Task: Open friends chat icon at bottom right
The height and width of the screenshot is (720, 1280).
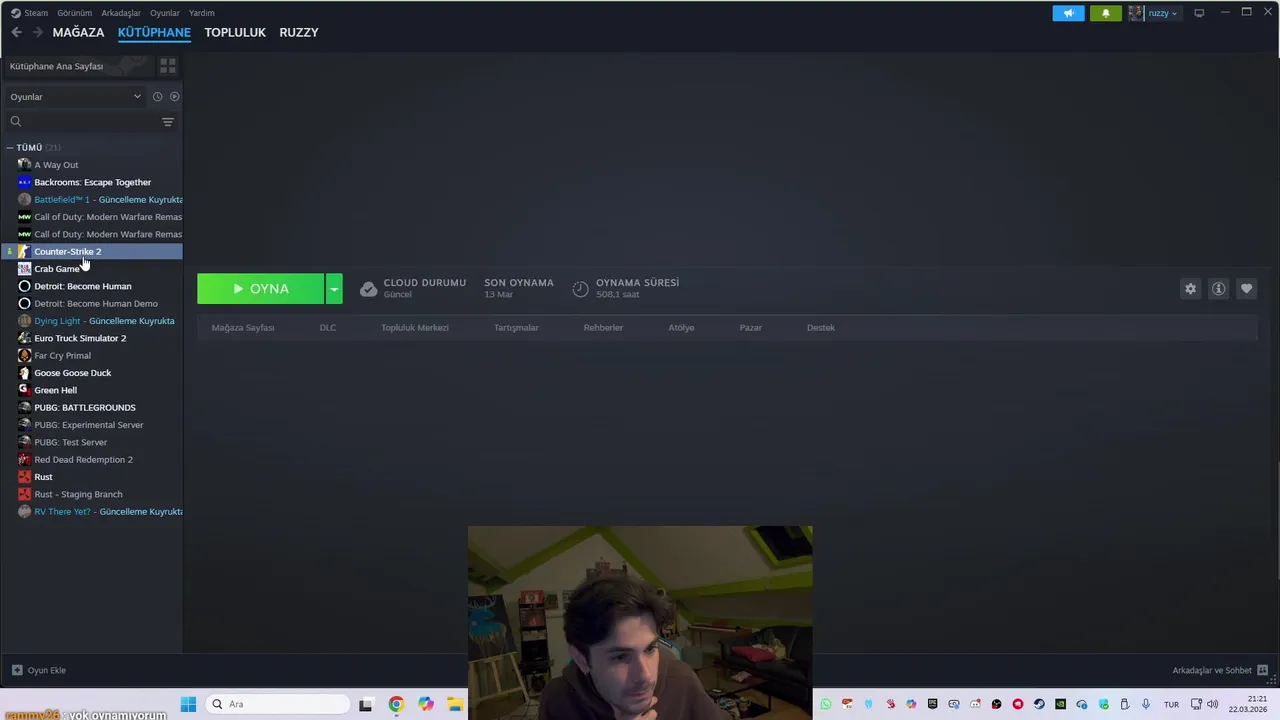Action: point(1262,670)
